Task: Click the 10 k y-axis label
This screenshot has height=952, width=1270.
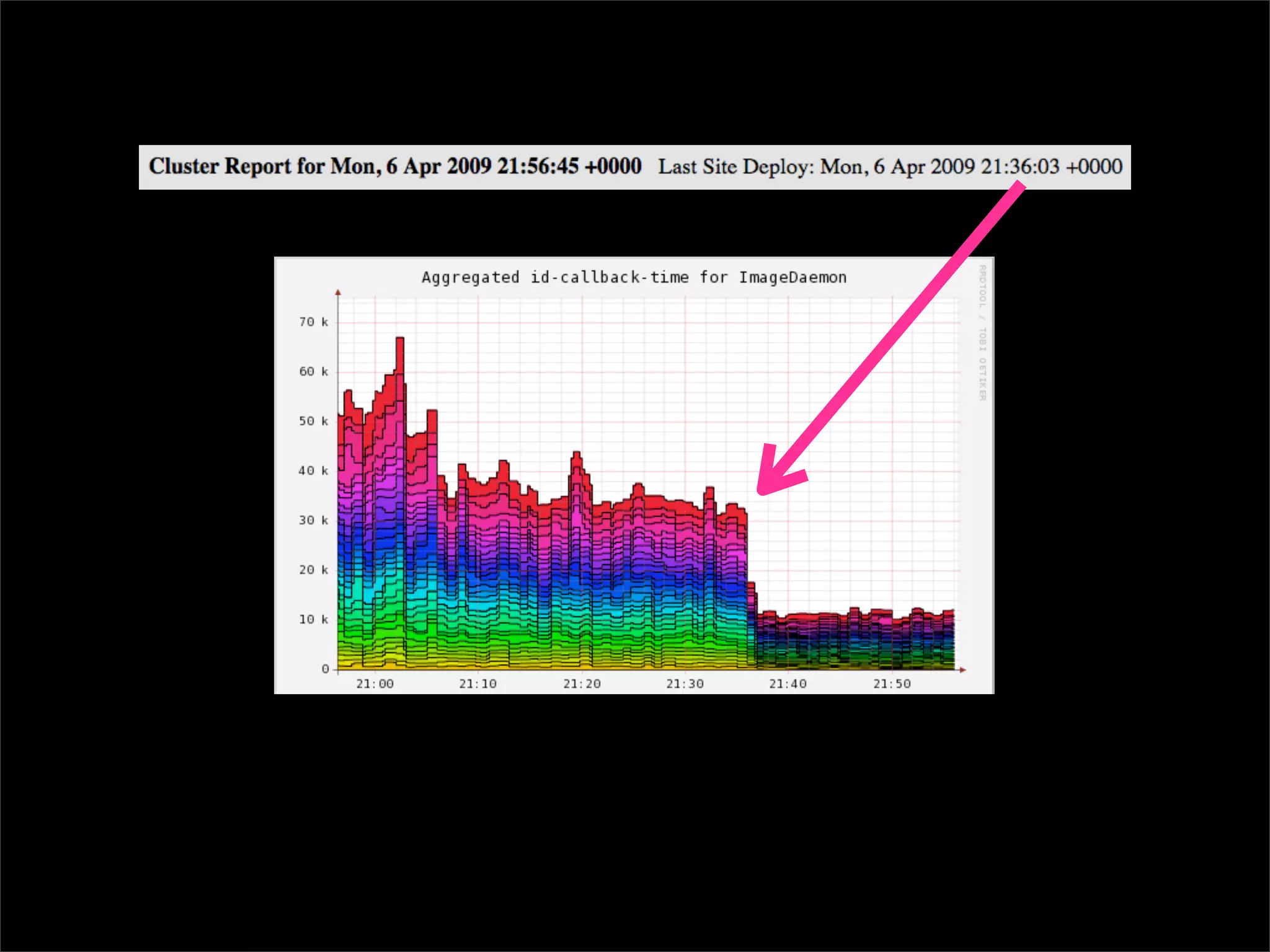Action: click(x=313, y=619)
